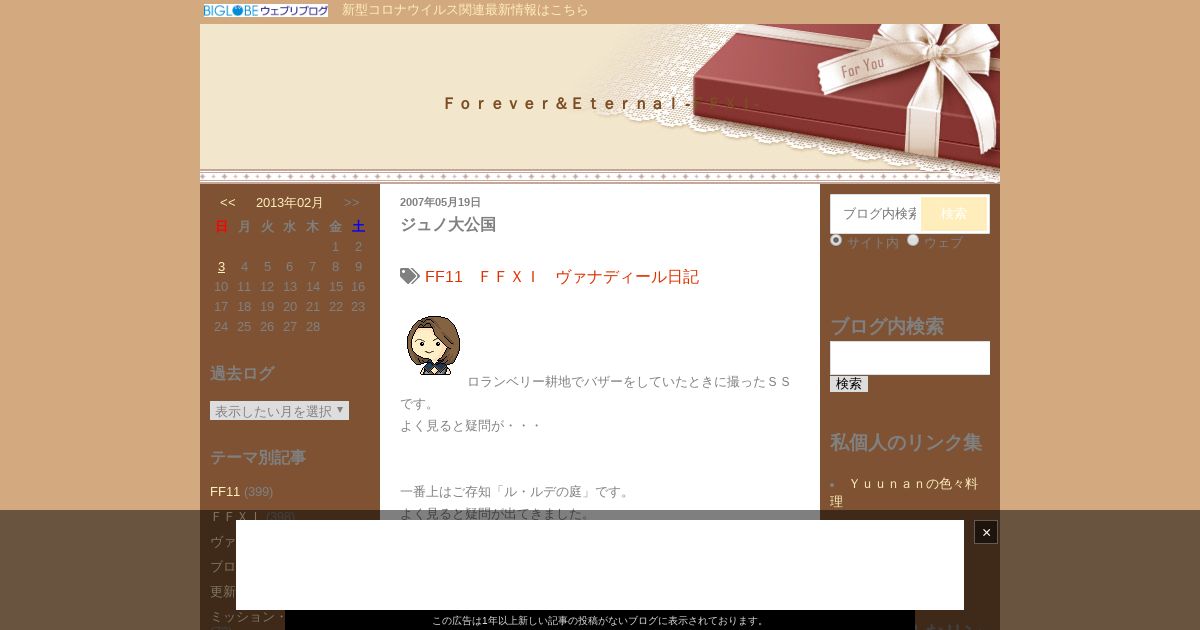Open the FF11 theme category in the sidebar
Image resolution: width=1200 pixels, height=630 pixels.
[x=225, y=491]
